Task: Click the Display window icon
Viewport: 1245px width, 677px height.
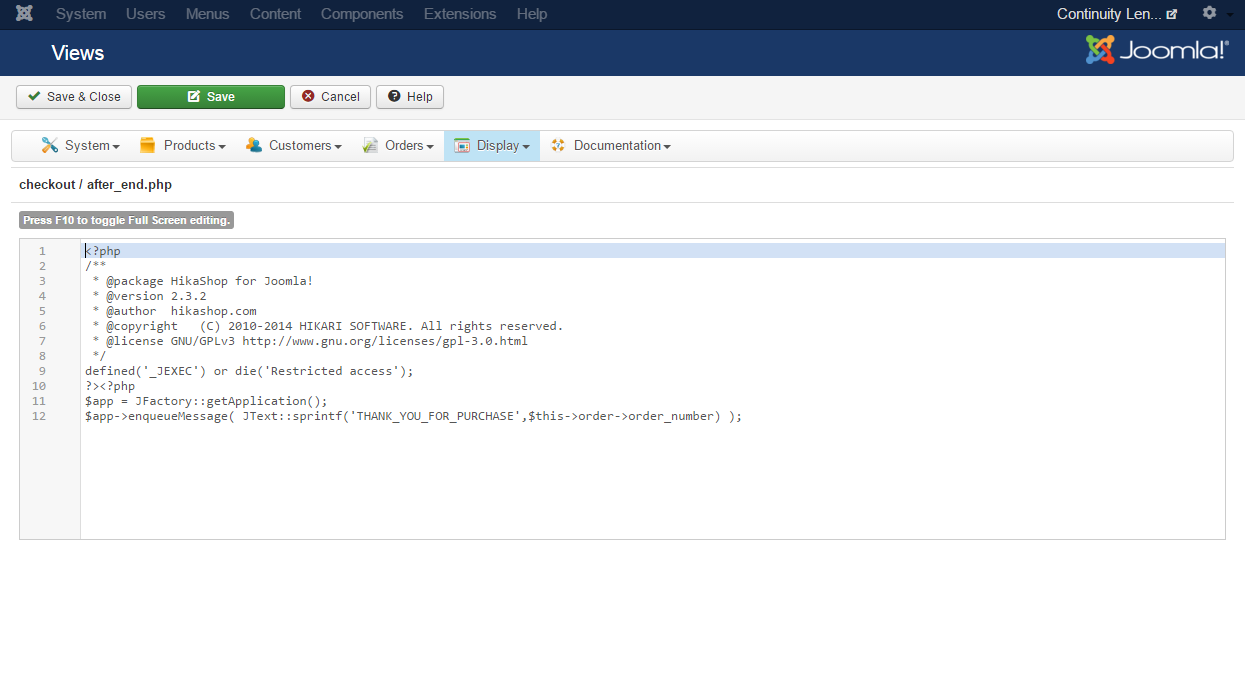Action: click(462, 145)
